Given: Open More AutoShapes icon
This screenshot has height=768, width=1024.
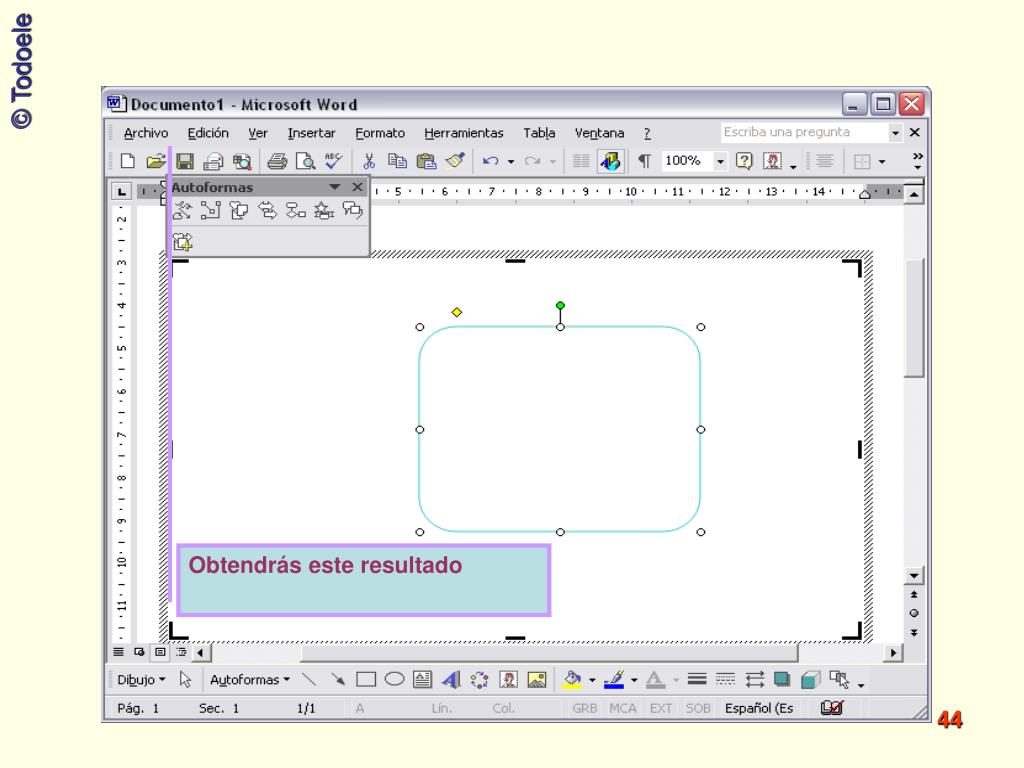Looking at the screenshot, I should point(183,242).
